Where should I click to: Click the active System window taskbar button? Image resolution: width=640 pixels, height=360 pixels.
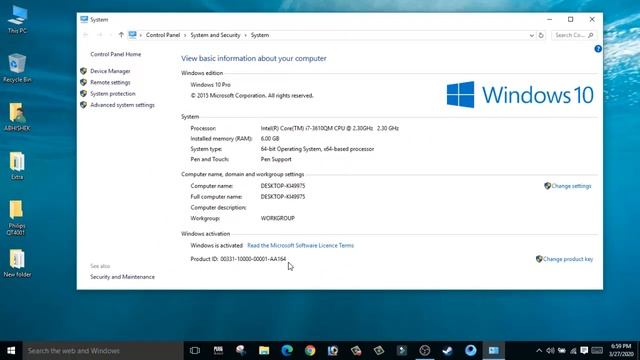pos(493,351)
